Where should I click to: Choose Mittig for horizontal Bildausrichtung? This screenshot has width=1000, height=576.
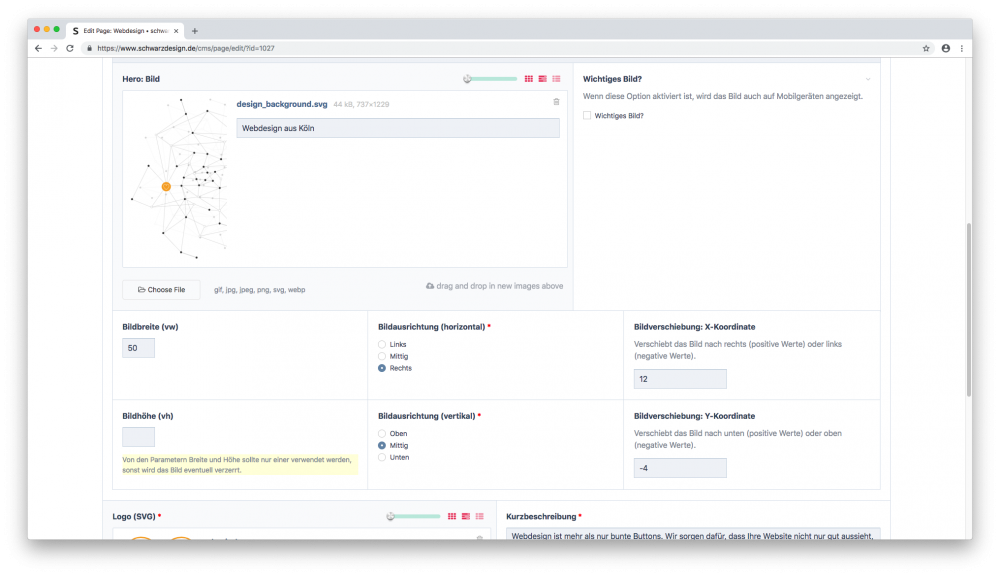click(382, 356)
